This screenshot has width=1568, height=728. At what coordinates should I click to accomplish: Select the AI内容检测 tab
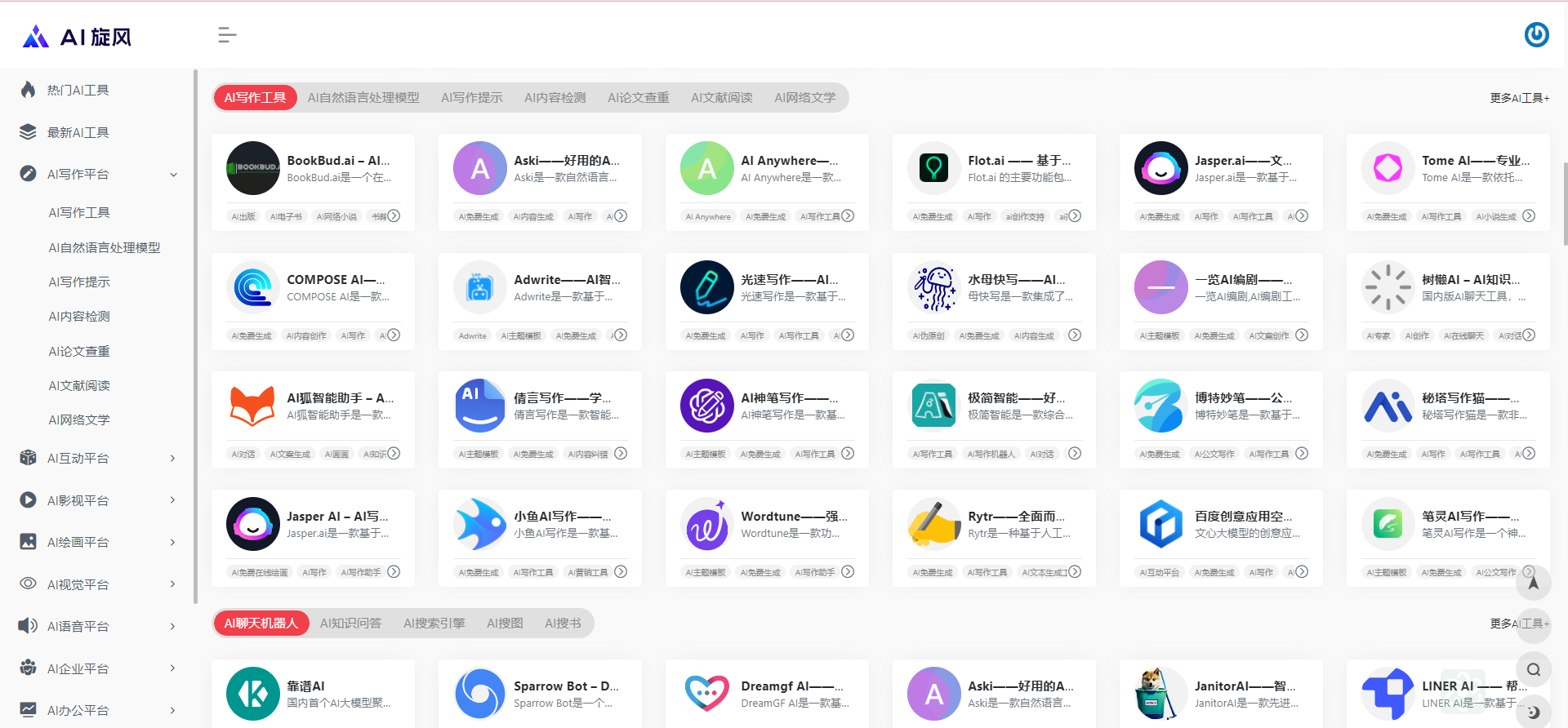[555, 98]
